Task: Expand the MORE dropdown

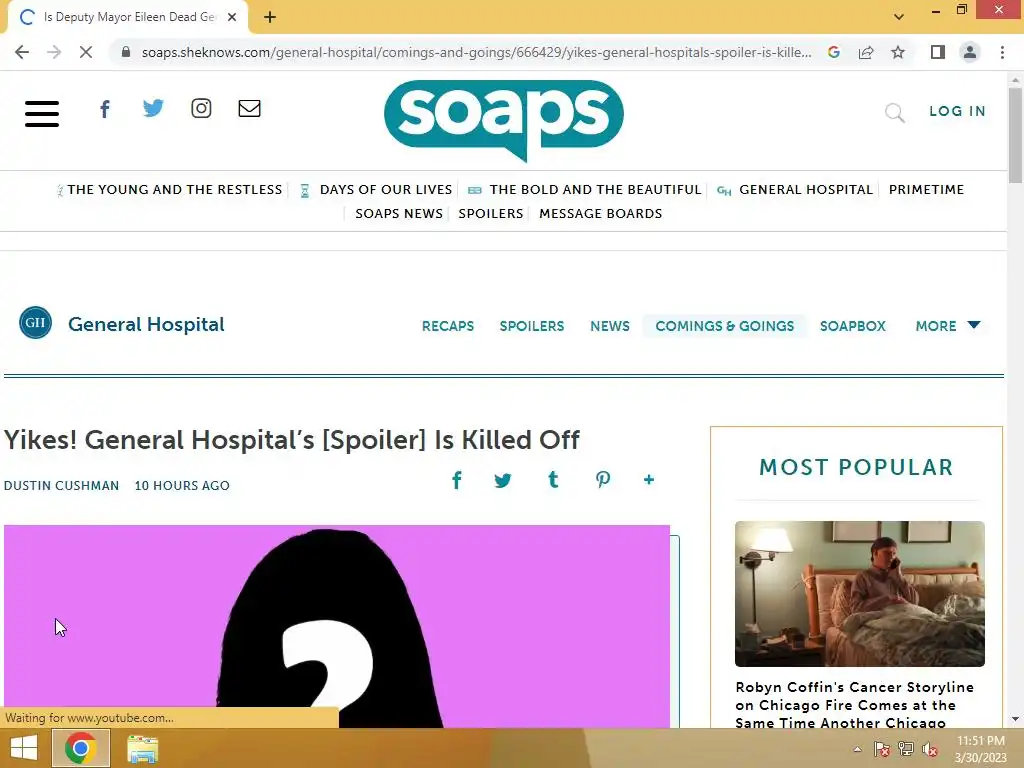Action: click(x=948, y=326)
